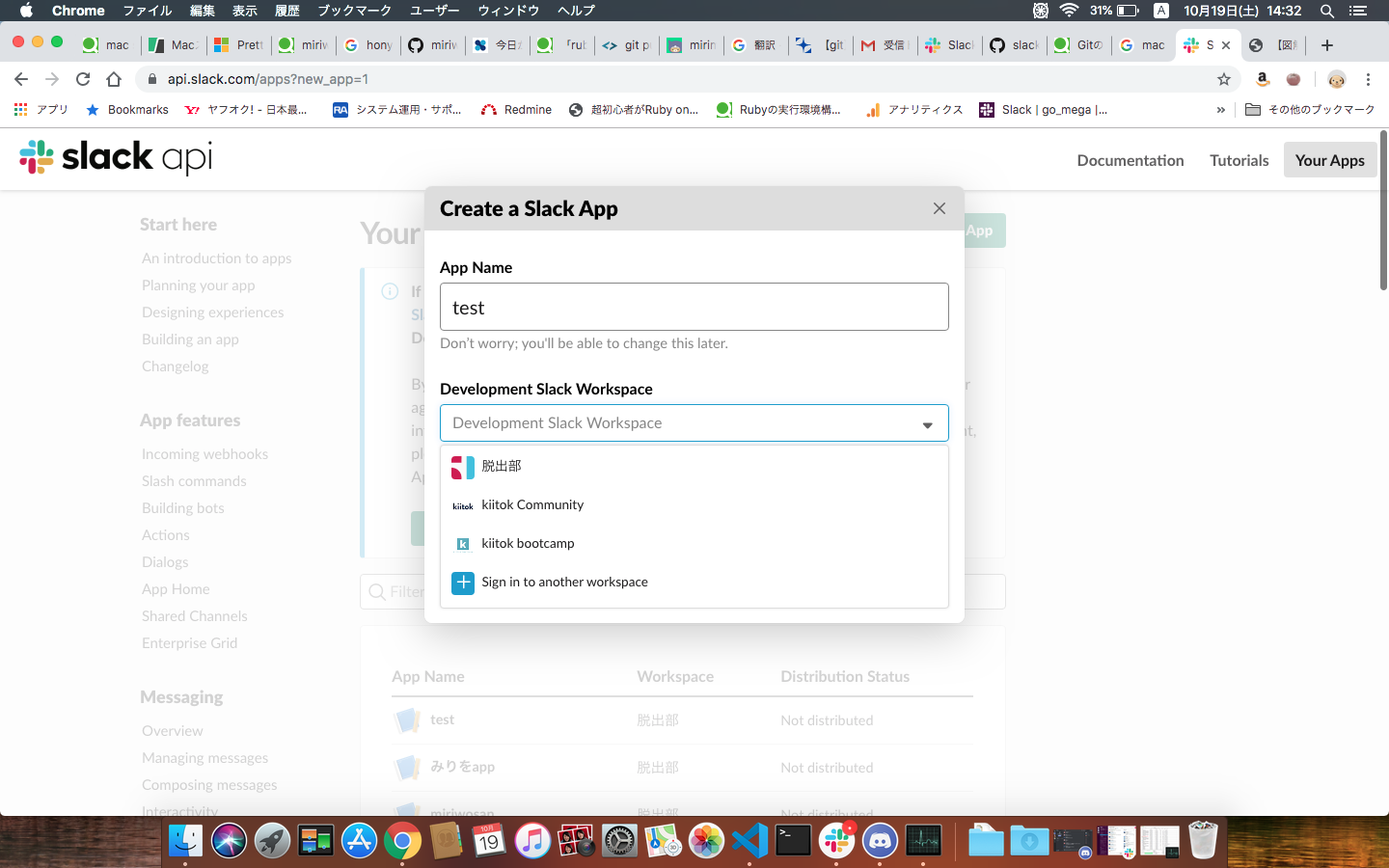Click the address bar URL

click(268, 79)
